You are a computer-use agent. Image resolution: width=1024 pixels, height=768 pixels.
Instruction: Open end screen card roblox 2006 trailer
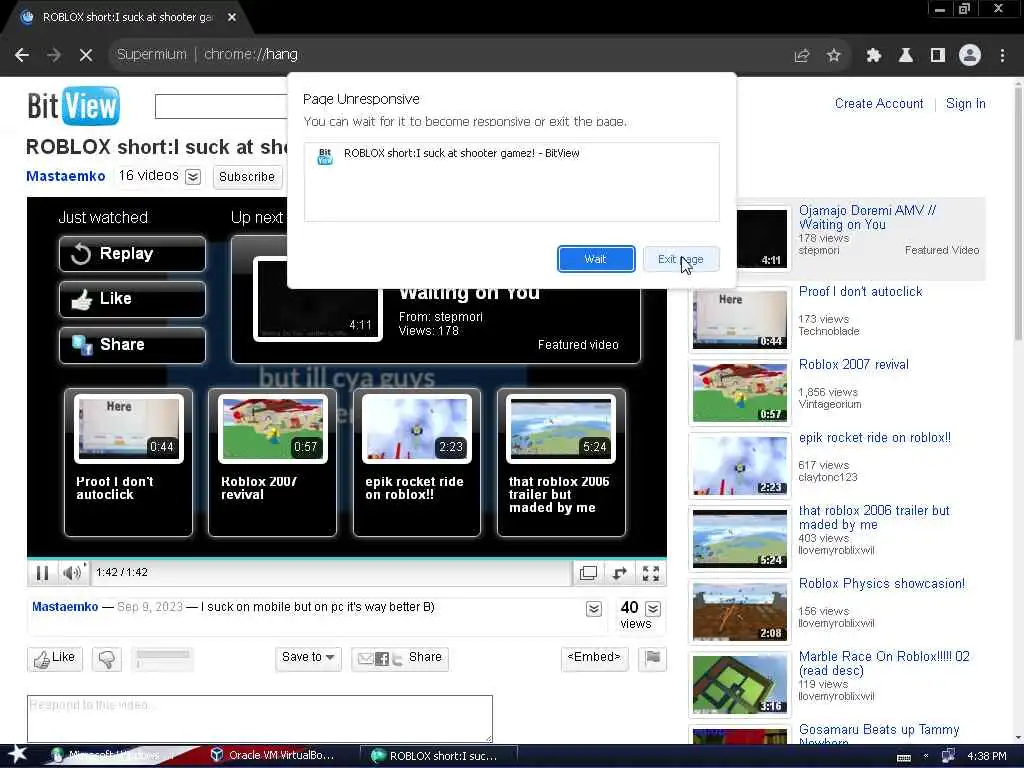[x=561, y=462]
